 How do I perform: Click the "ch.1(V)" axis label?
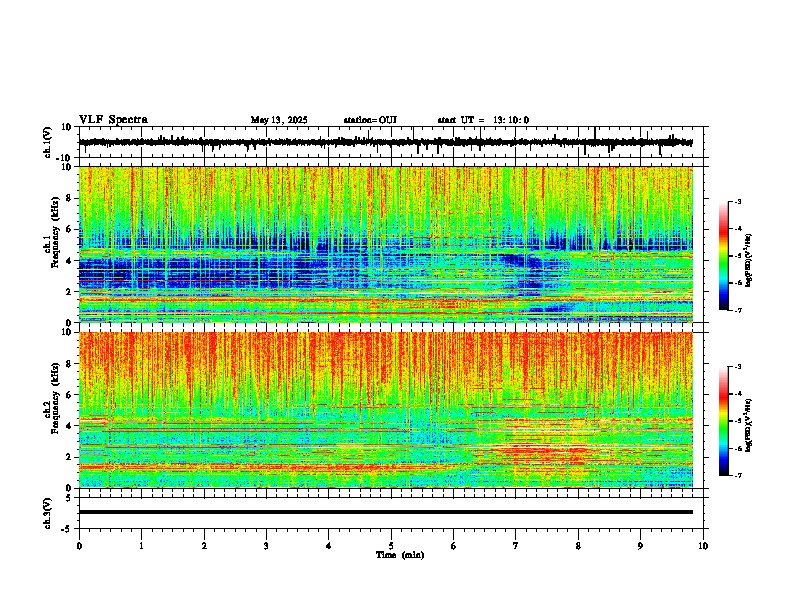click(48, 142)
